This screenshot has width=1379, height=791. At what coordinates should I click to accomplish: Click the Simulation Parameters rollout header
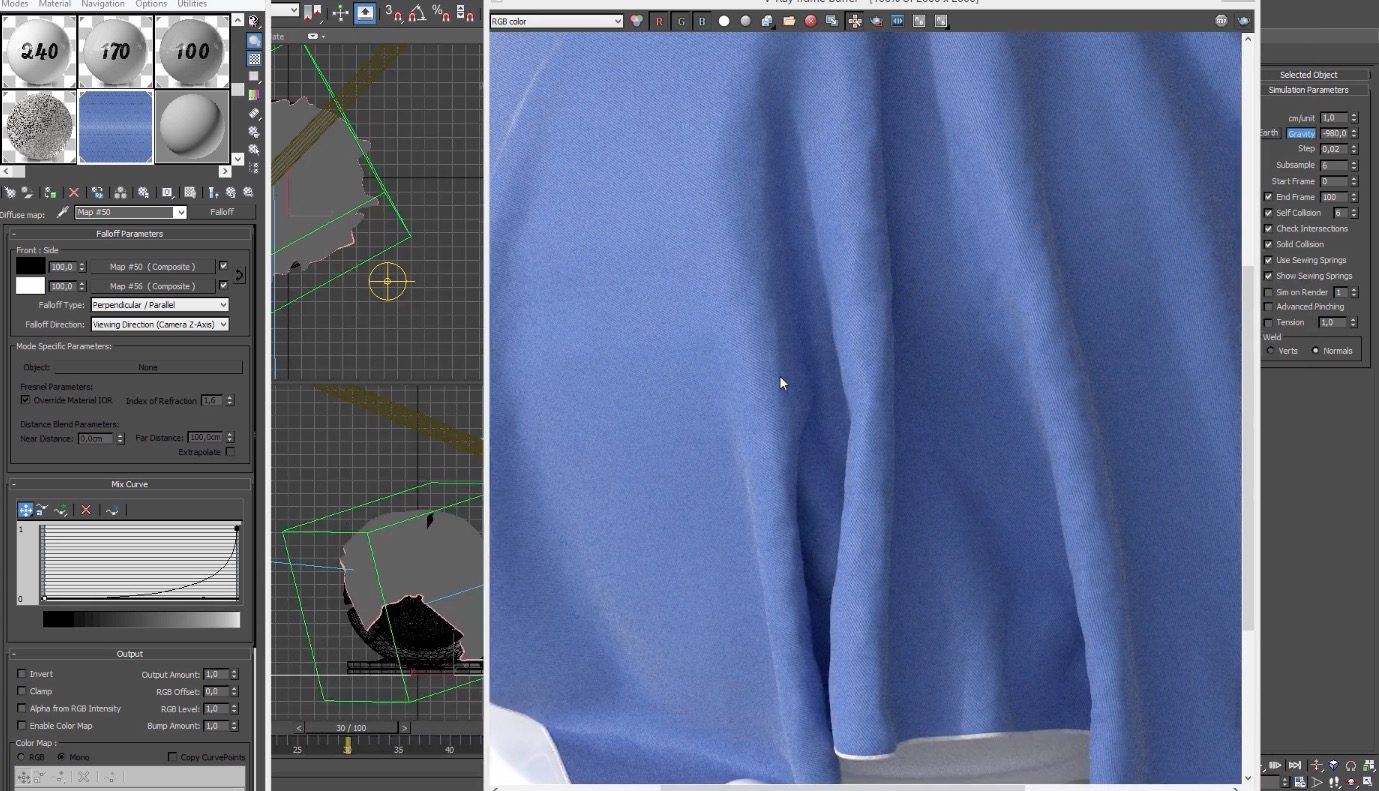pyautogui.click(x=1308, y=90)
